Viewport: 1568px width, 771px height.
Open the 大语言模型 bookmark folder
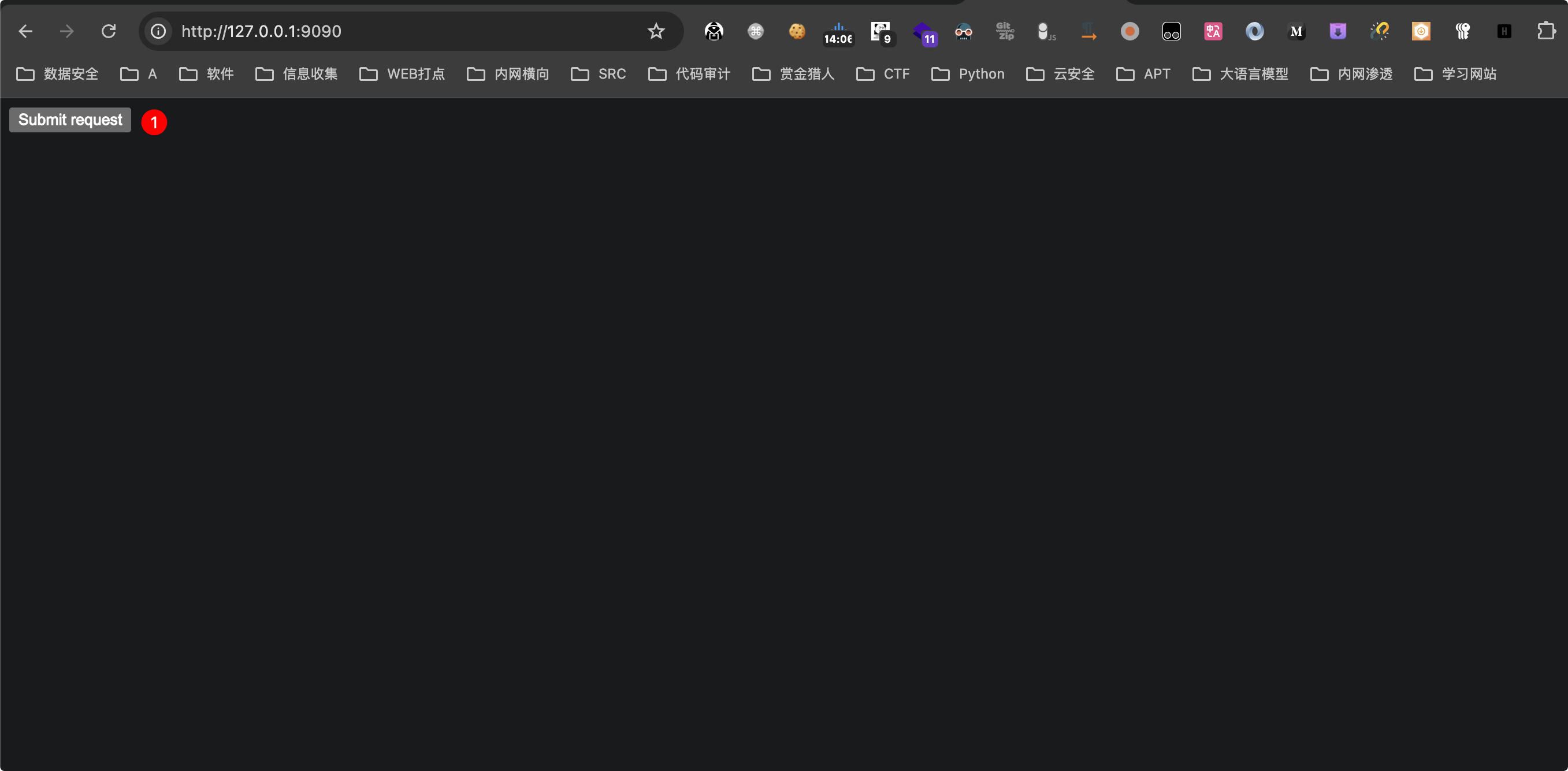[x=1240, y=73]
